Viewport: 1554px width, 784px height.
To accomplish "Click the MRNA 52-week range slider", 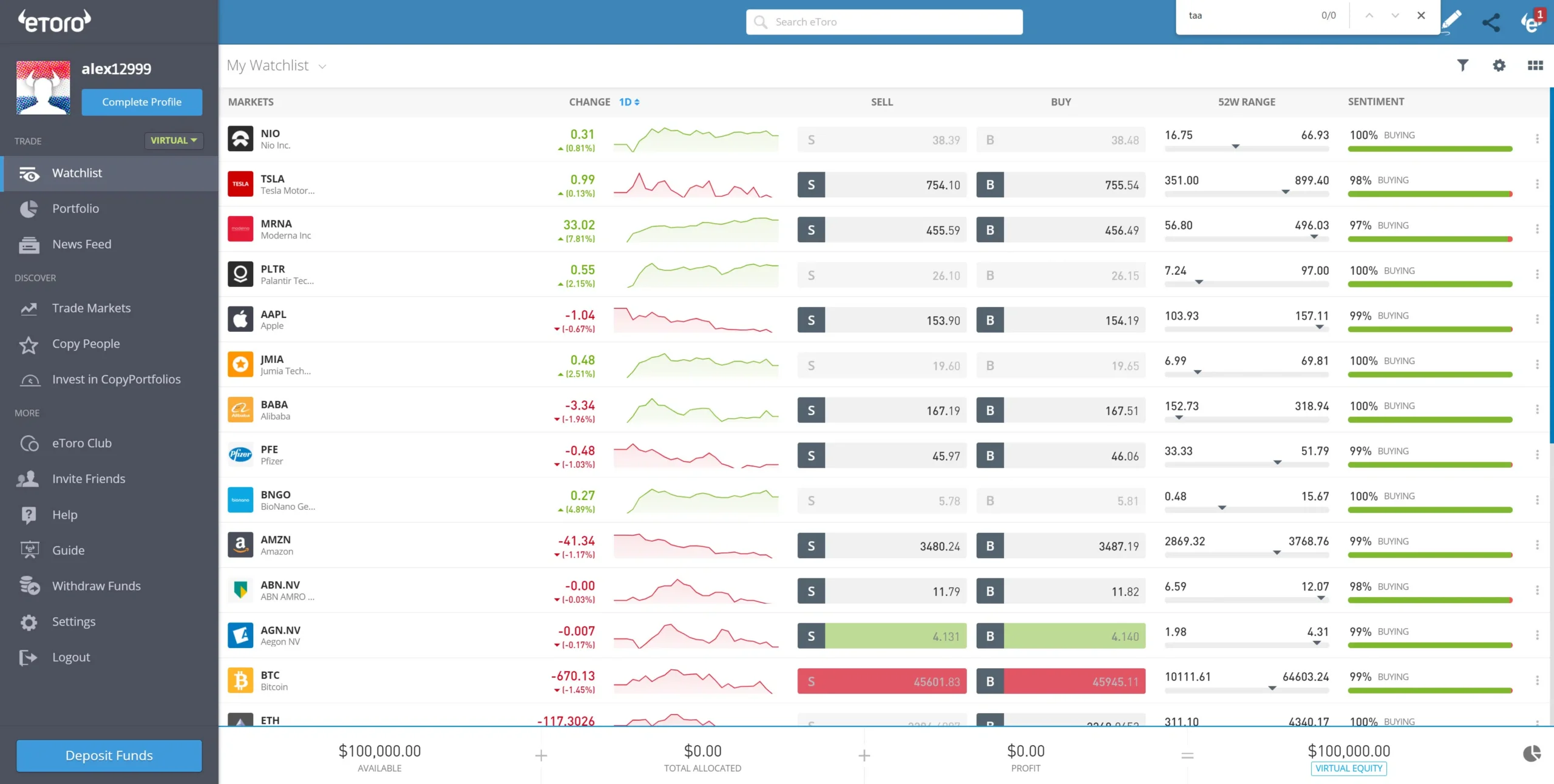I will click(1246, 238).
